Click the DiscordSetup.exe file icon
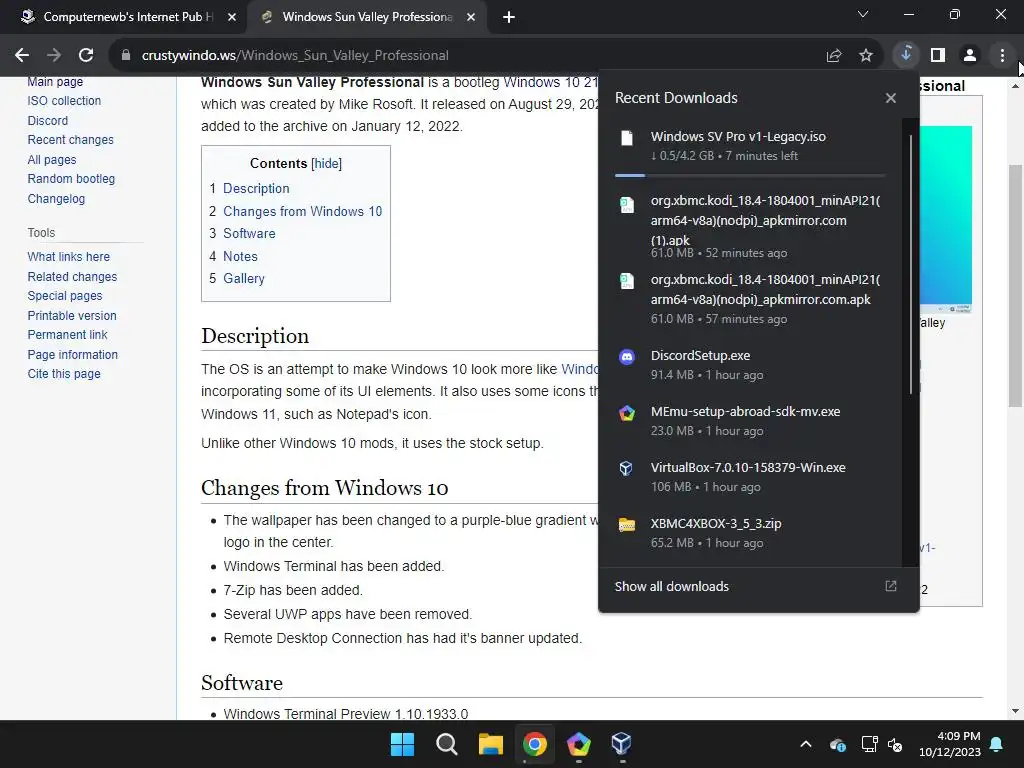 pyautogui.click(x=627, y=357)
